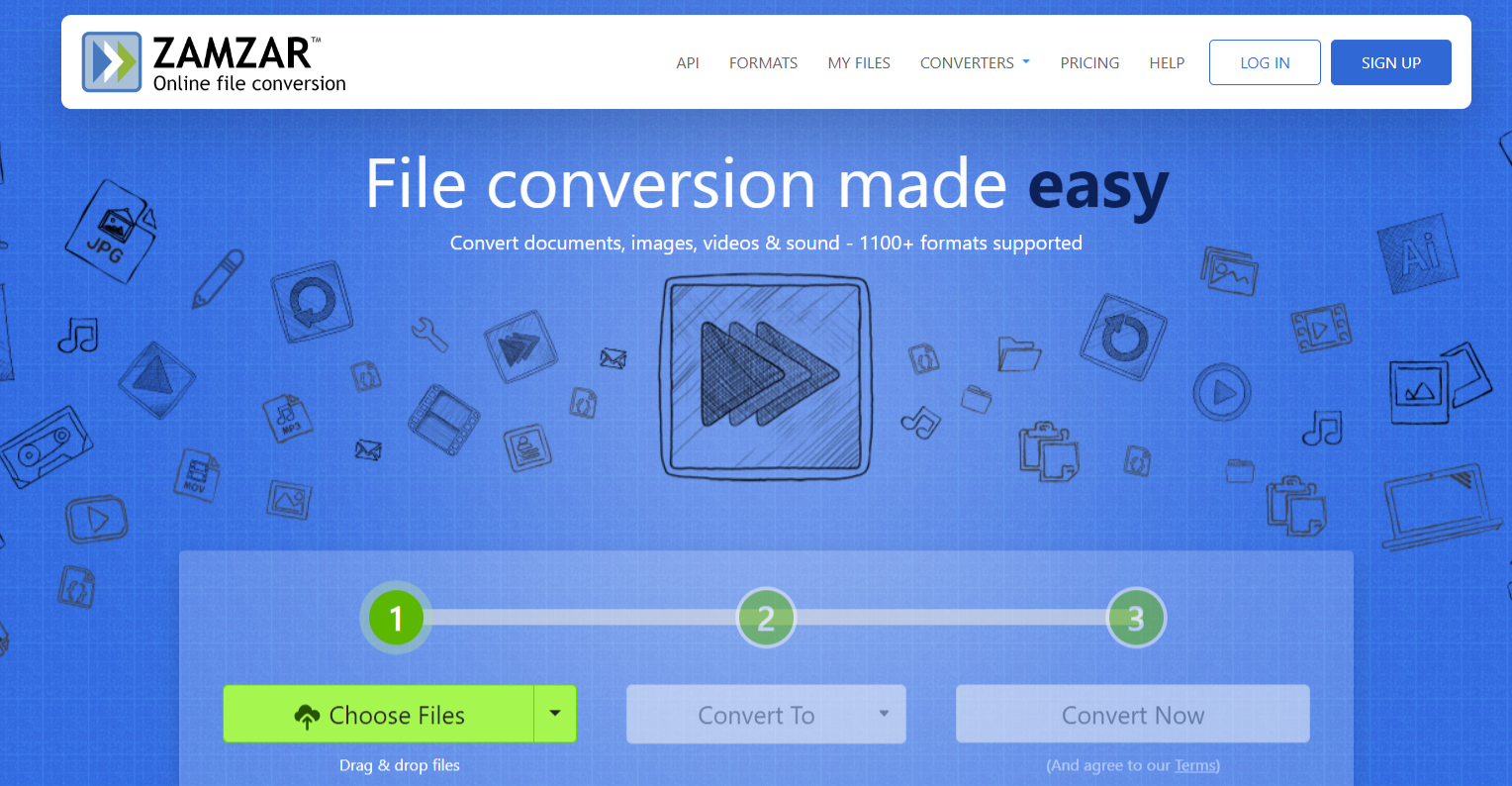The height and width of the screenshot is (786, 1512).
Task: Click the LOG IN button
Action: [x=1265, y=62]
